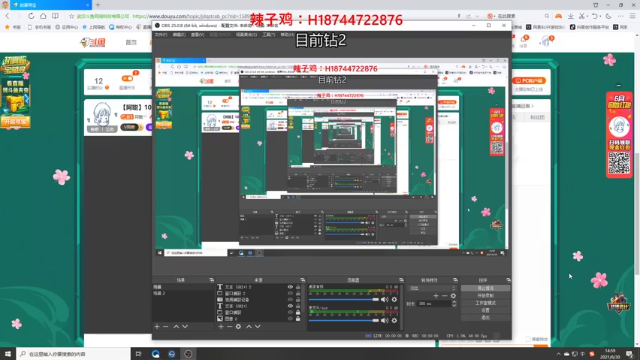Add a new scene with the plus icon in Scenes panel
The image size is (640, 360).
[x=157, y=327]
